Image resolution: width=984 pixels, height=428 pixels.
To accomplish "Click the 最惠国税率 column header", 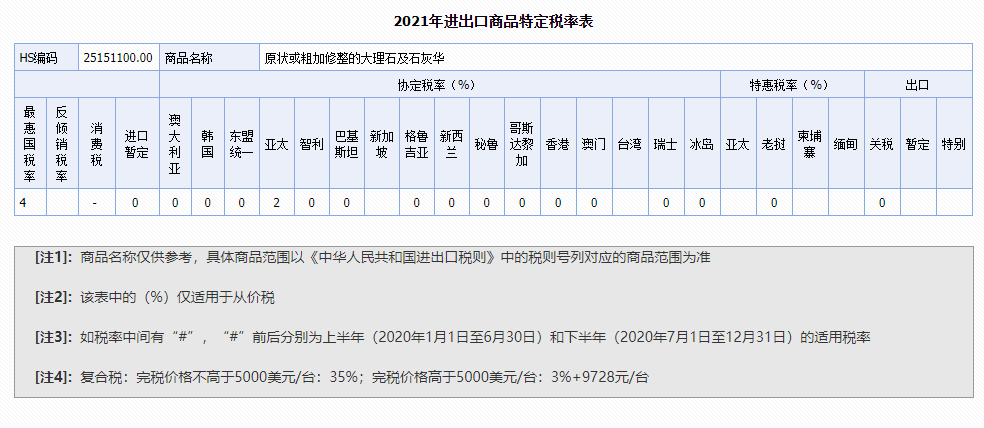I will (30, 144).
